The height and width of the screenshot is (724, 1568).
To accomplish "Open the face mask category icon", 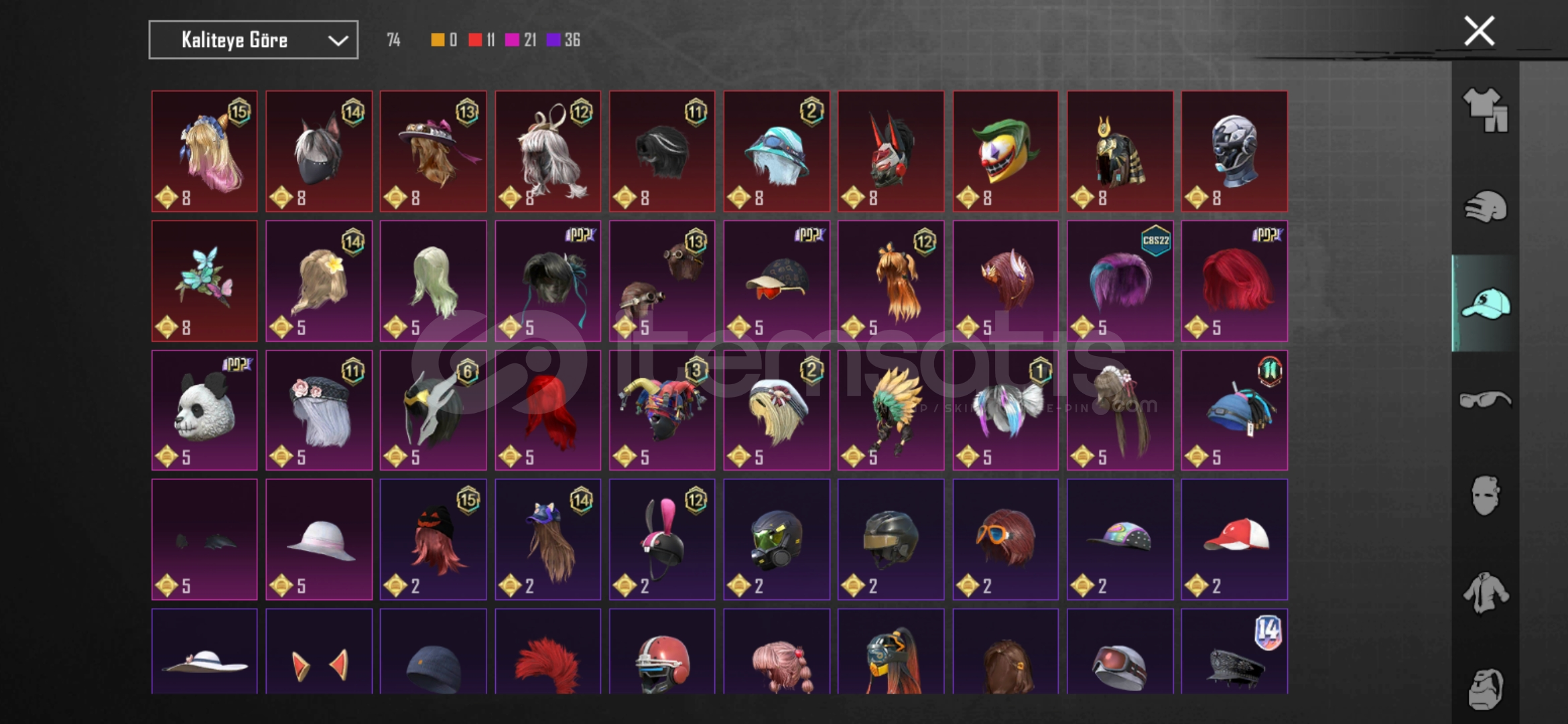I will (x=1485, y=495).
